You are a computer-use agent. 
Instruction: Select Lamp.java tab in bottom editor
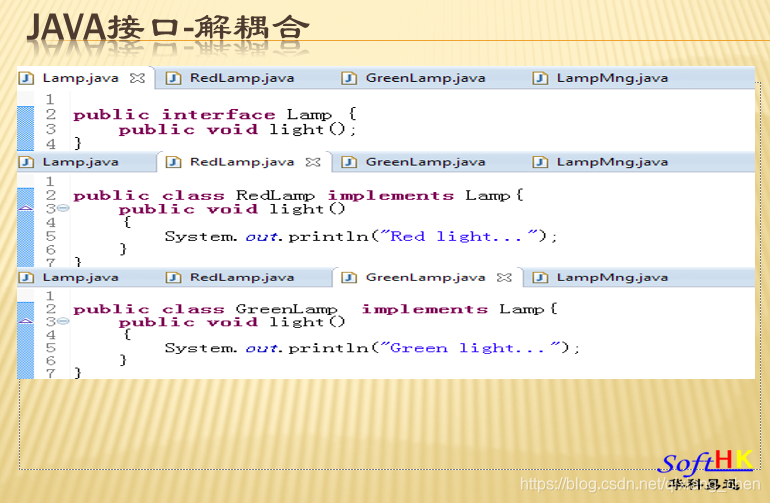click(x=81, y=278)
